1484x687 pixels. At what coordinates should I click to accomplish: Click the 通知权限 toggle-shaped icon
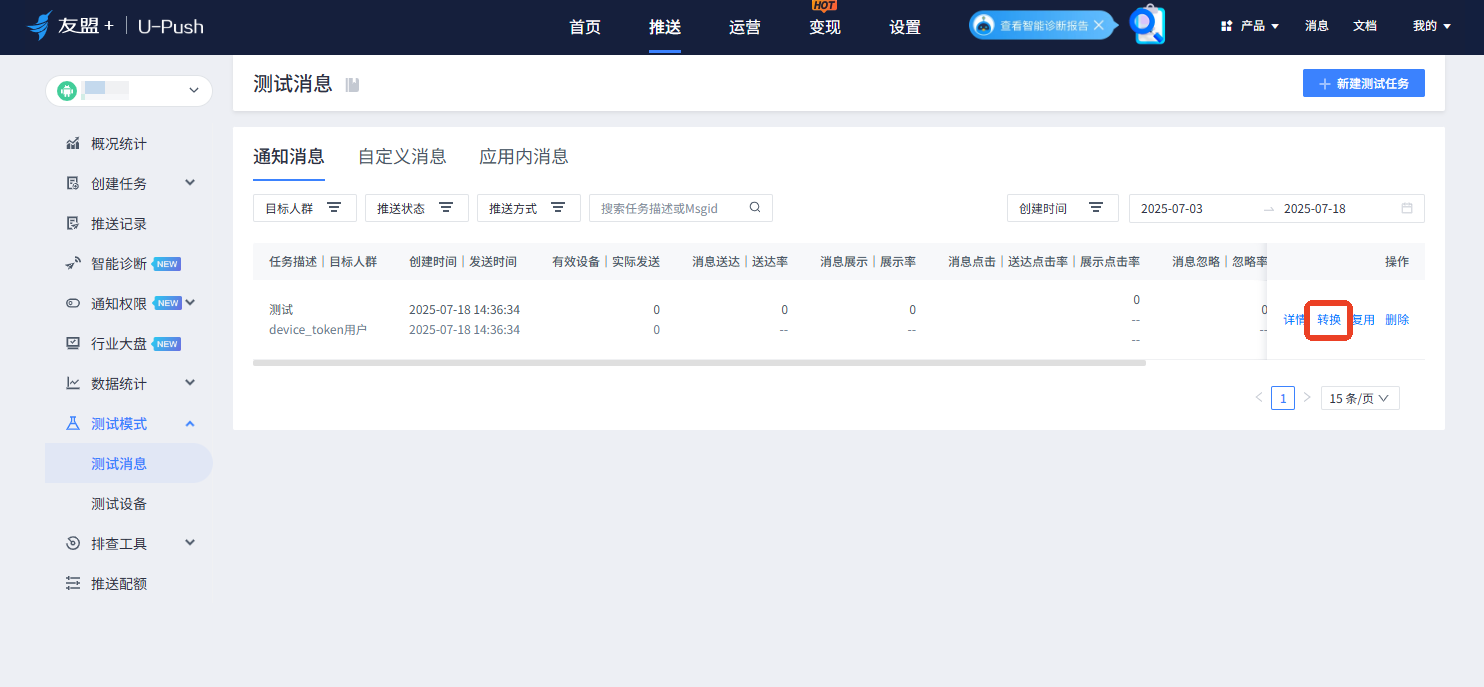pos(73,304)
